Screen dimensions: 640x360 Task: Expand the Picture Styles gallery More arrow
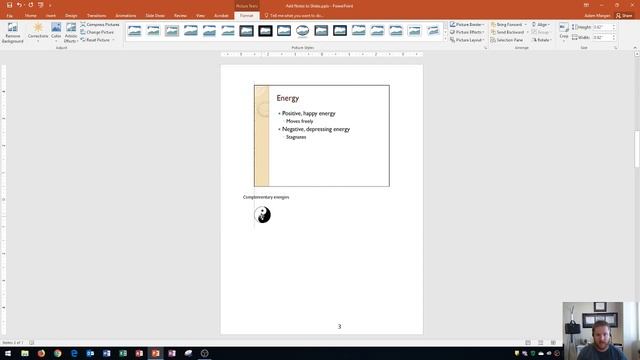click(445, 40)
